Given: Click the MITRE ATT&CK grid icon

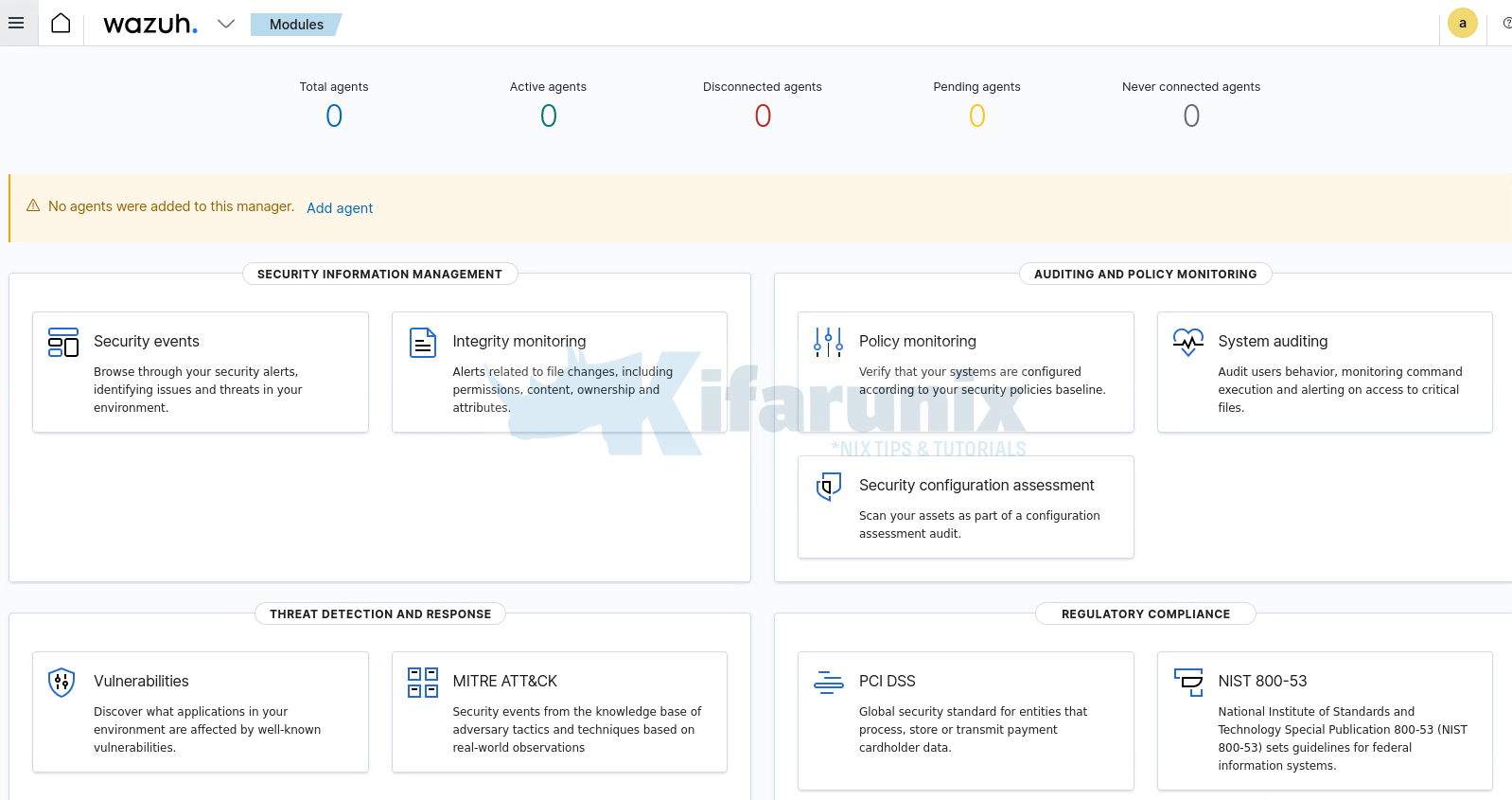Looking at the screenshot, I should [423, 682].
